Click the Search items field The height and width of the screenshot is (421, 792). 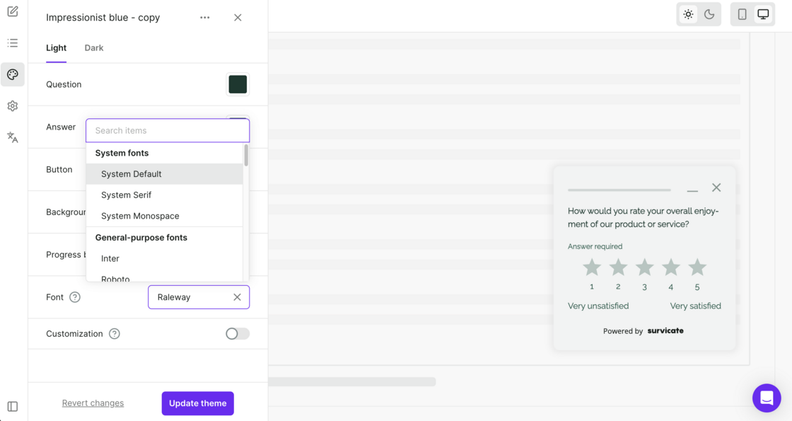click(168, 130)
